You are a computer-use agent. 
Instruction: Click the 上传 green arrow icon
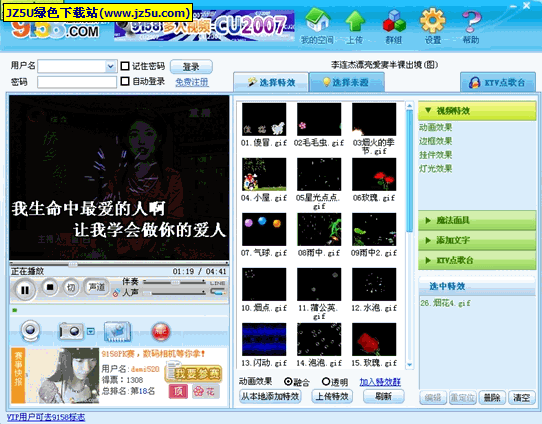[x=355, y=21]
